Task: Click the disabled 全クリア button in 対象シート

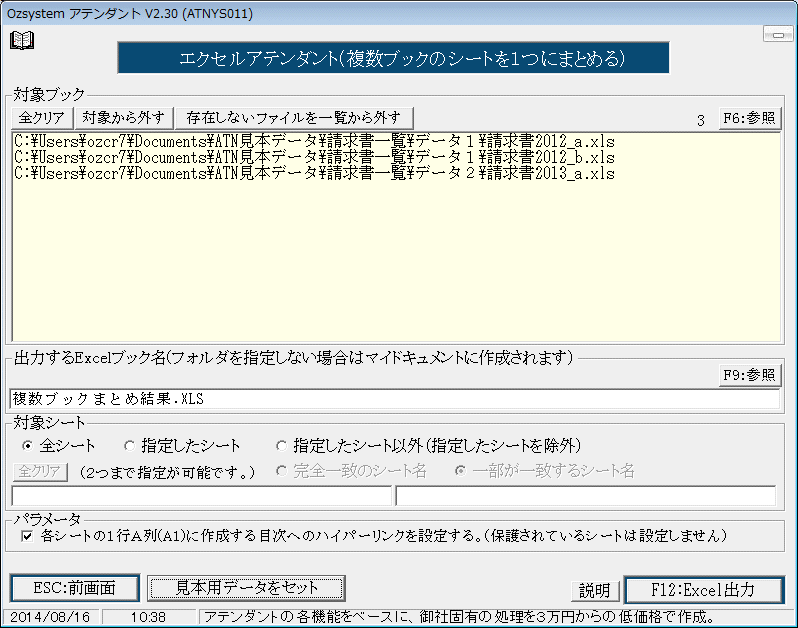Action: click(x=40, y=471)
